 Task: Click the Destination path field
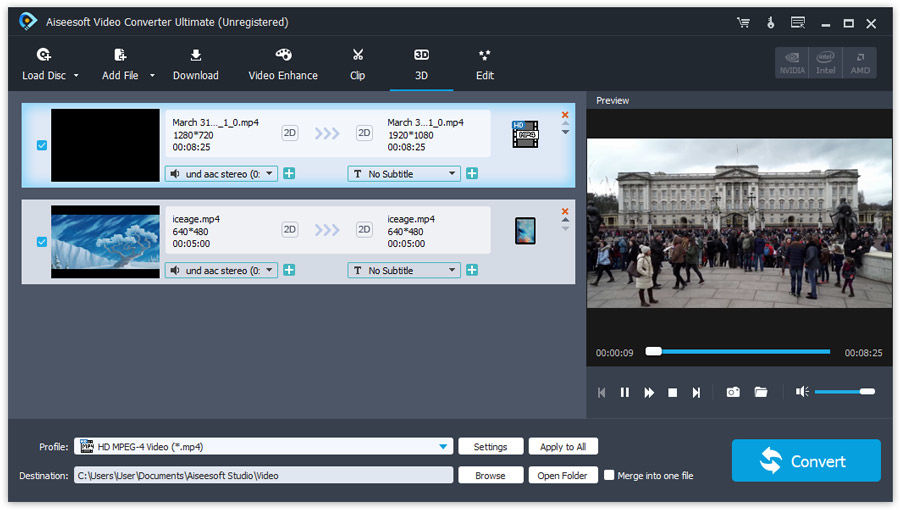point(263,475)
